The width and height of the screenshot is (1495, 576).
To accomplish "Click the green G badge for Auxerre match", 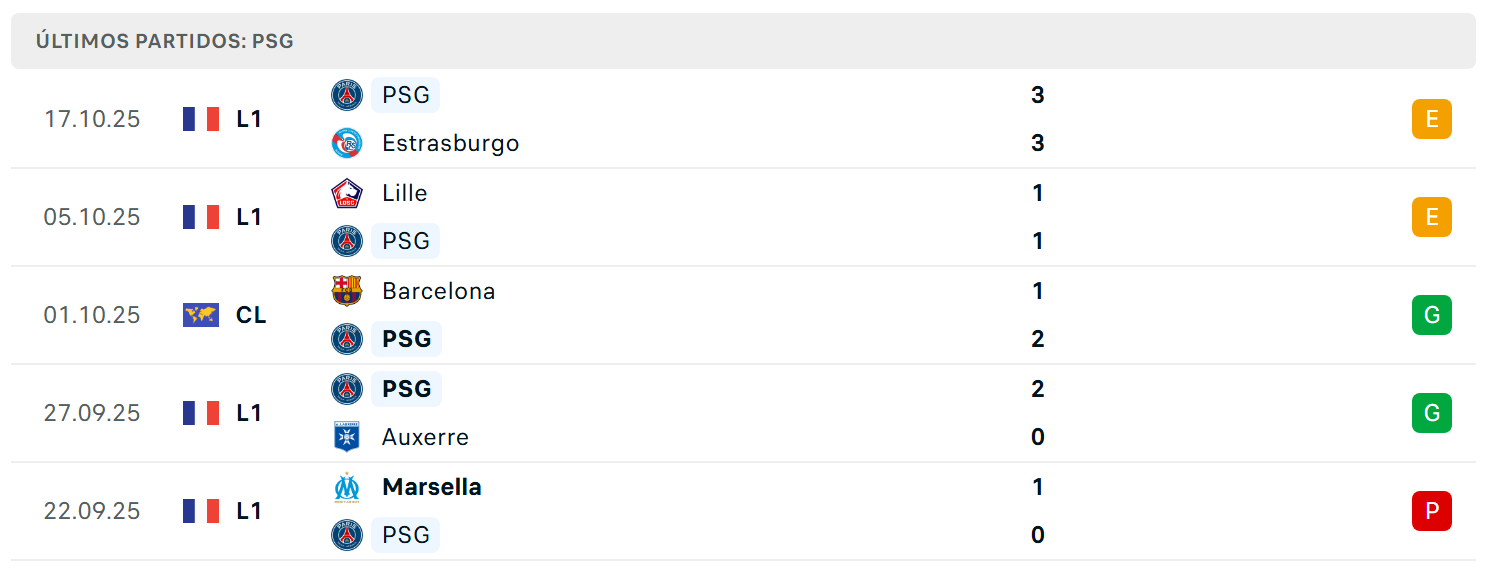I will pyautogui.click(x=1432, y=413).
